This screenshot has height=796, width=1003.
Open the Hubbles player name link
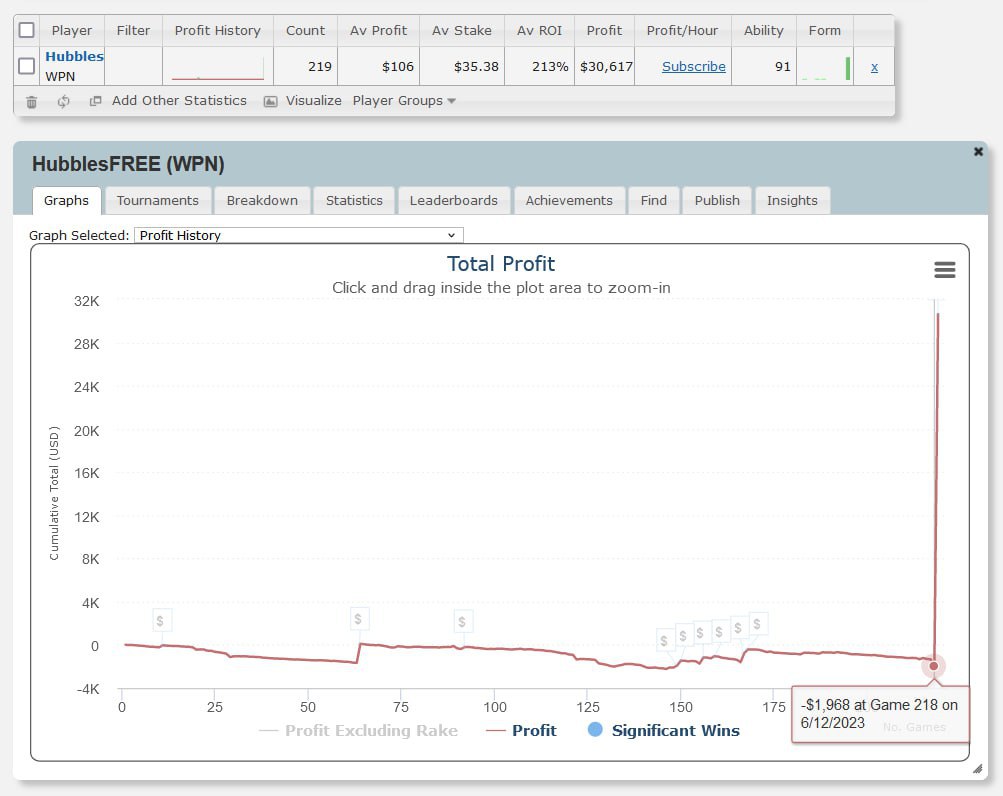[x=74, y=57]
